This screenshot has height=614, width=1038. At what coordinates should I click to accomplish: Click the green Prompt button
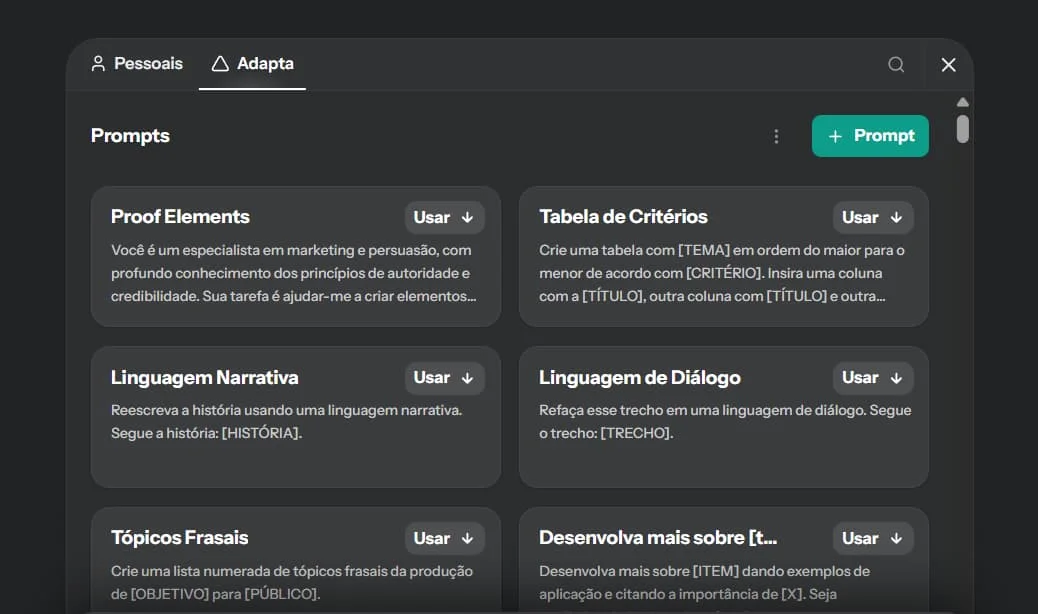[869, 136]
